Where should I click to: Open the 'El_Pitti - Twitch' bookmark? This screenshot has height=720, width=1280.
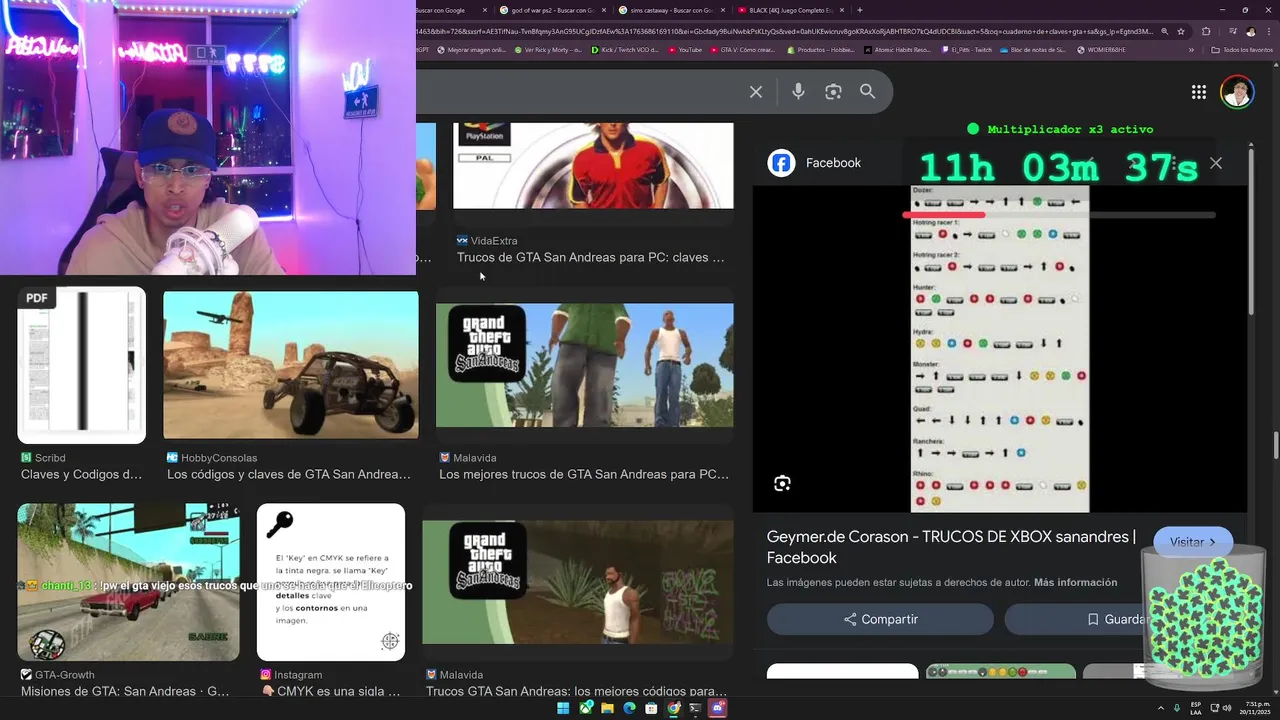click(967, 49)
